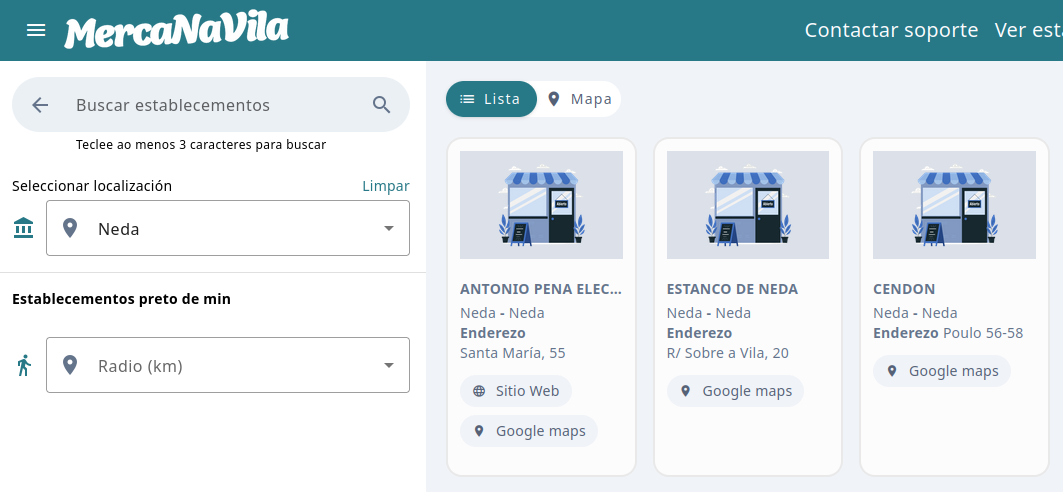
Task: Open the hamburger navigation menu
Action: point(36,30)
